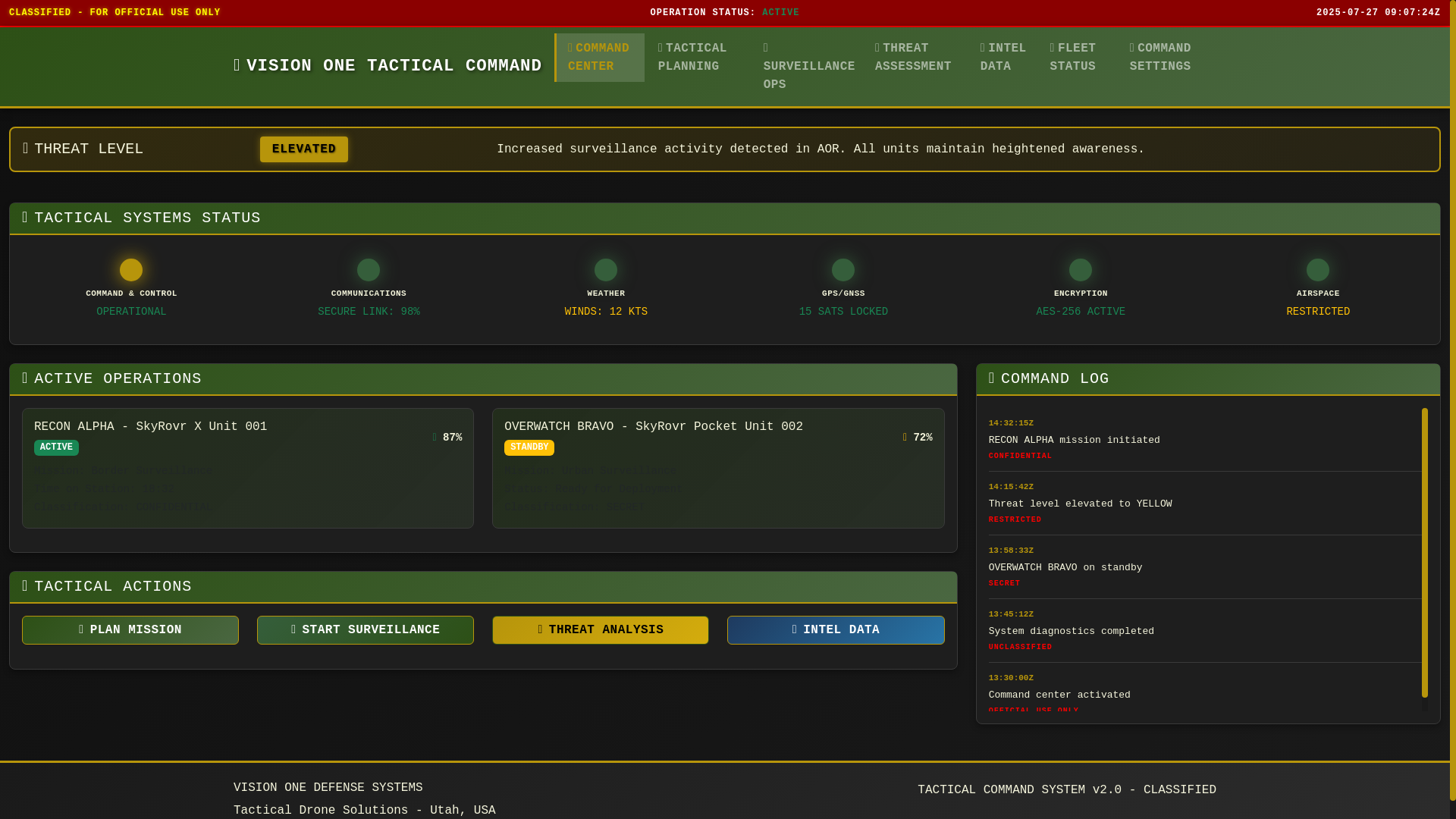The height and width of the screenshot is (819, 1456).
Task: Click Command & Control status indicator dot
Action: [131, 270]
